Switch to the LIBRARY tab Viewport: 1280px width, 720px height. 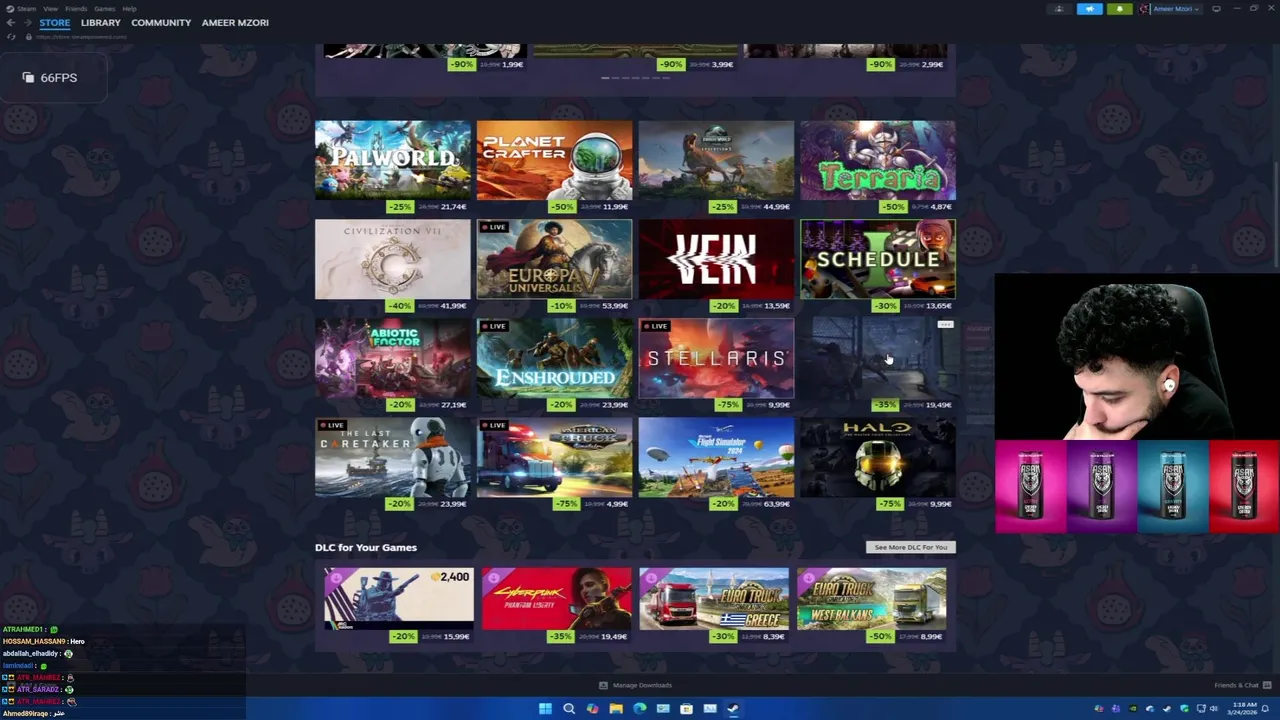[x=101, y=22]
